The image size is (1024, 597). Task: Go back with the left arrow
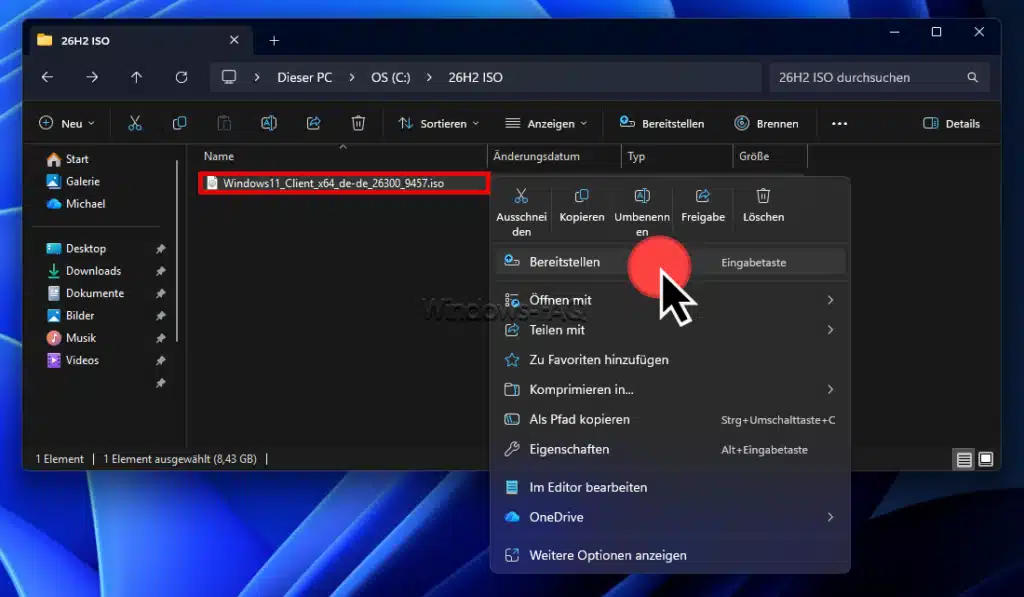click(x=47, y=77)
